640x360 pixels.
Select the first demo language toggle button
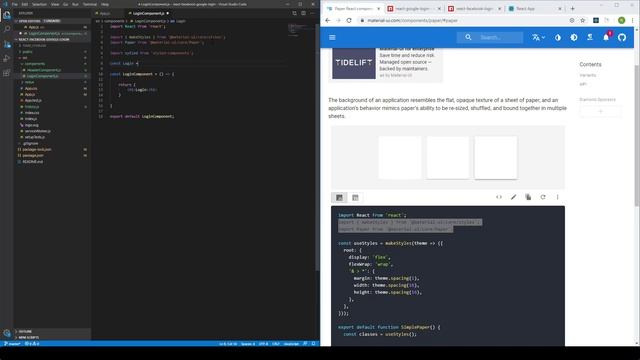tap(339, 198)
